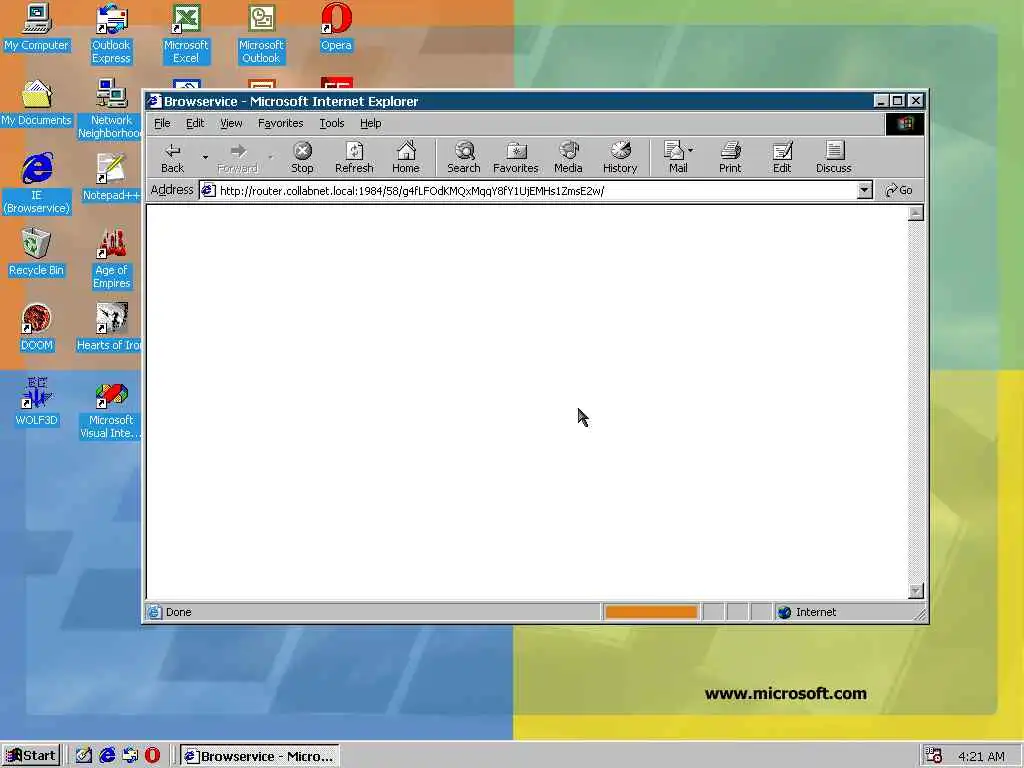Click the IE page icon in address bar
Screen dimensions: 1024x768
(208, 191)
